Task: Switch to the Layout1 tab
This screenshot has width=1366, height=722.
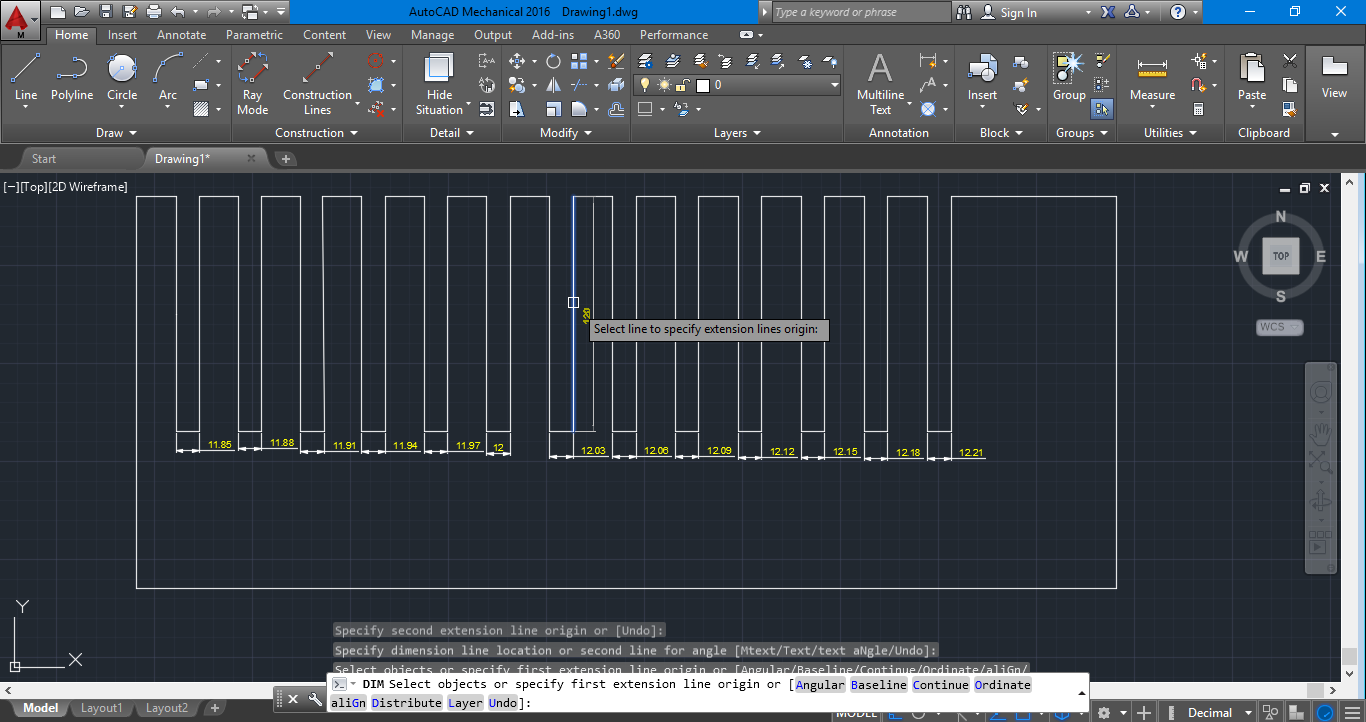Action: point(101,708)
